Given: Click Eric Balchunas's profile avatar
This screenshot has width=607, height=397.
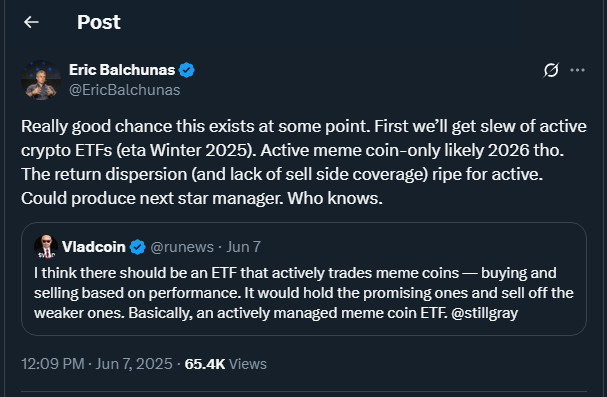Looking at the screenshot, I should tap(41, 80).
